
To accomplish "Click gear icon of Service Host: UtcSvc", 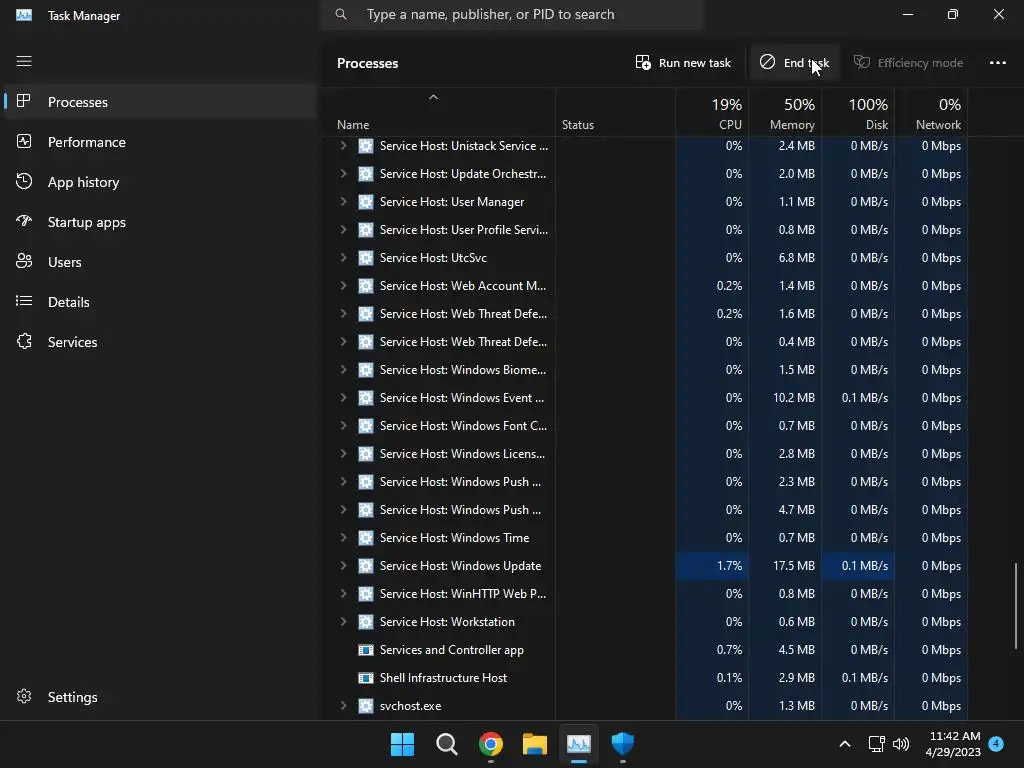I will point(366,257).
